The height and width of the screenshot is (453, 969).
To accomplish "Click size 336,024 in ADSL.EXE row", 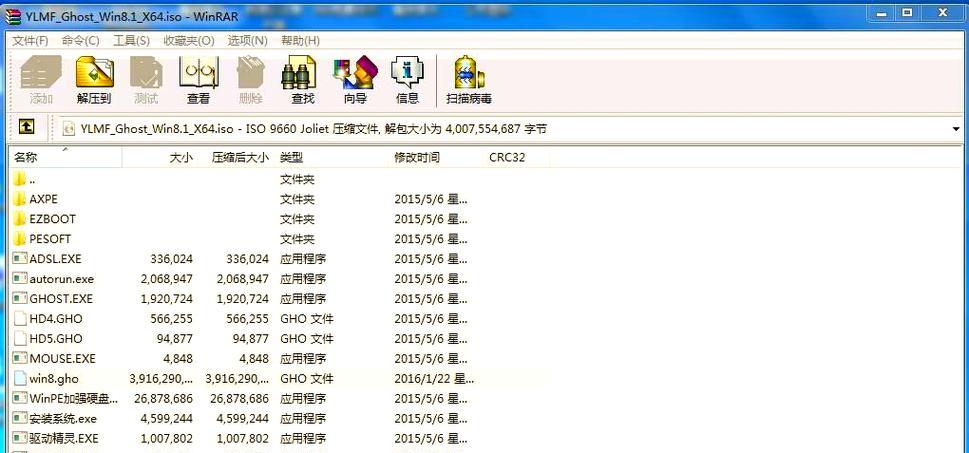I will pyautogui.click(x=171, y=259).
